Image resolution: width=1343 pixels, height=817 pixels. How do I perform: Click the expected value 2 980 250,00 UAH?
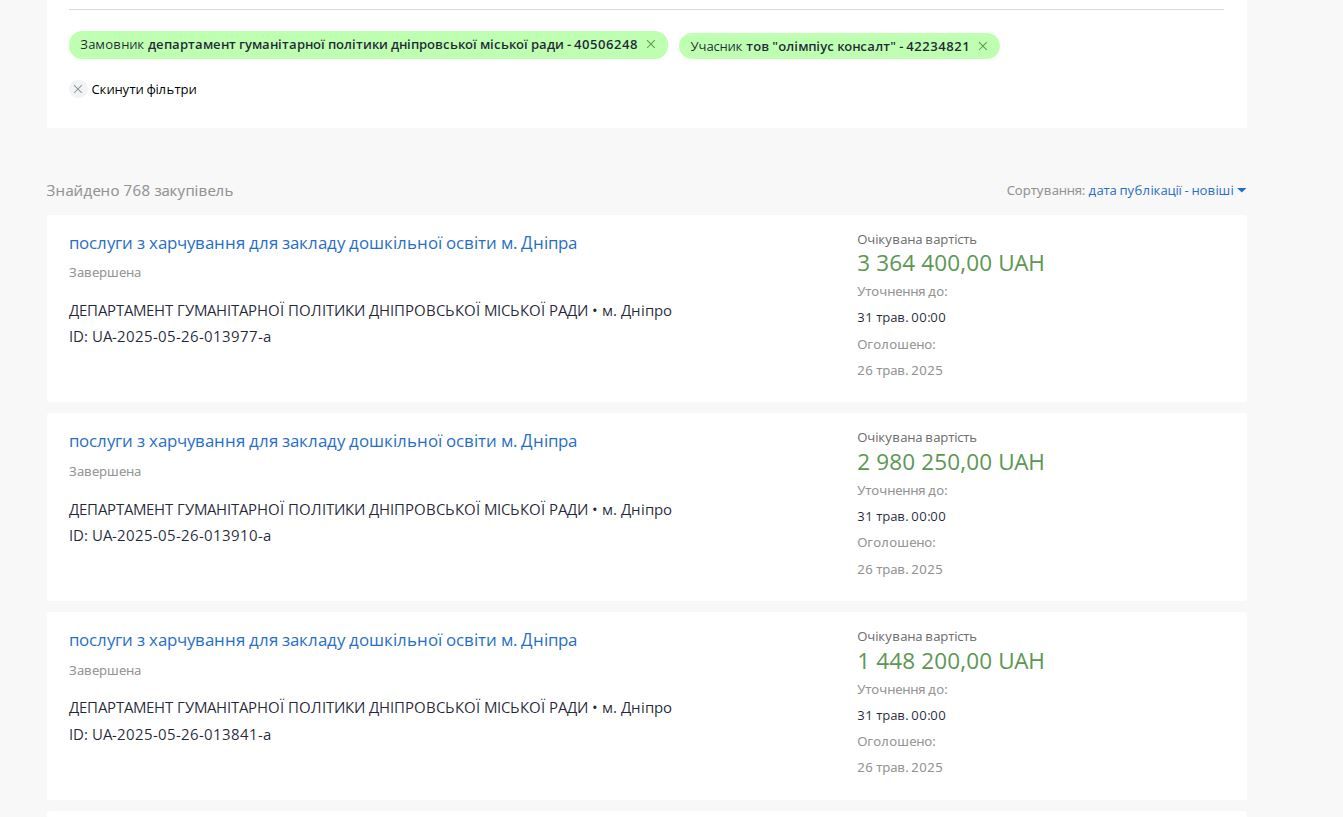[x=950, y=463]
